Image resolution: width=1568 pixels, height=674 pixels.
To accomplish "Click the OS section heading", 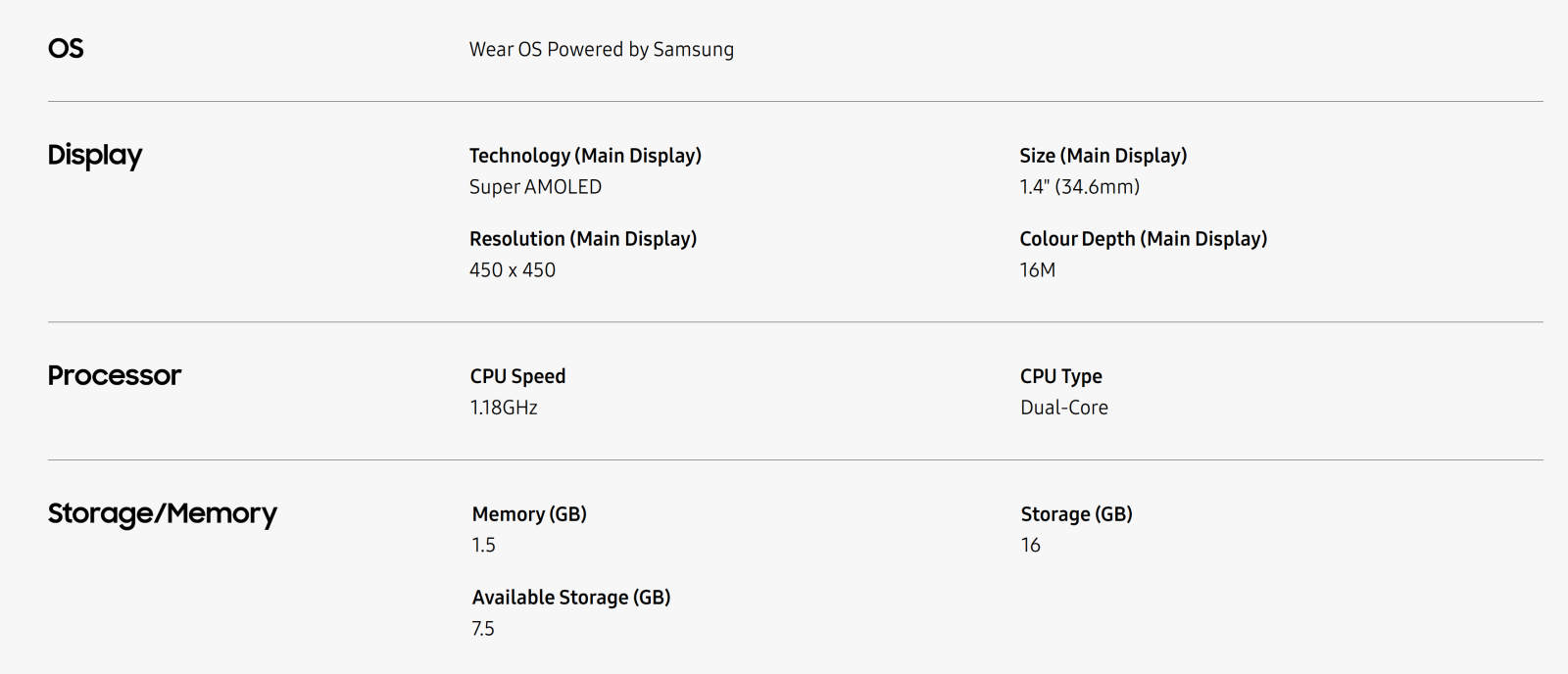I will click(x=66, y=48).
